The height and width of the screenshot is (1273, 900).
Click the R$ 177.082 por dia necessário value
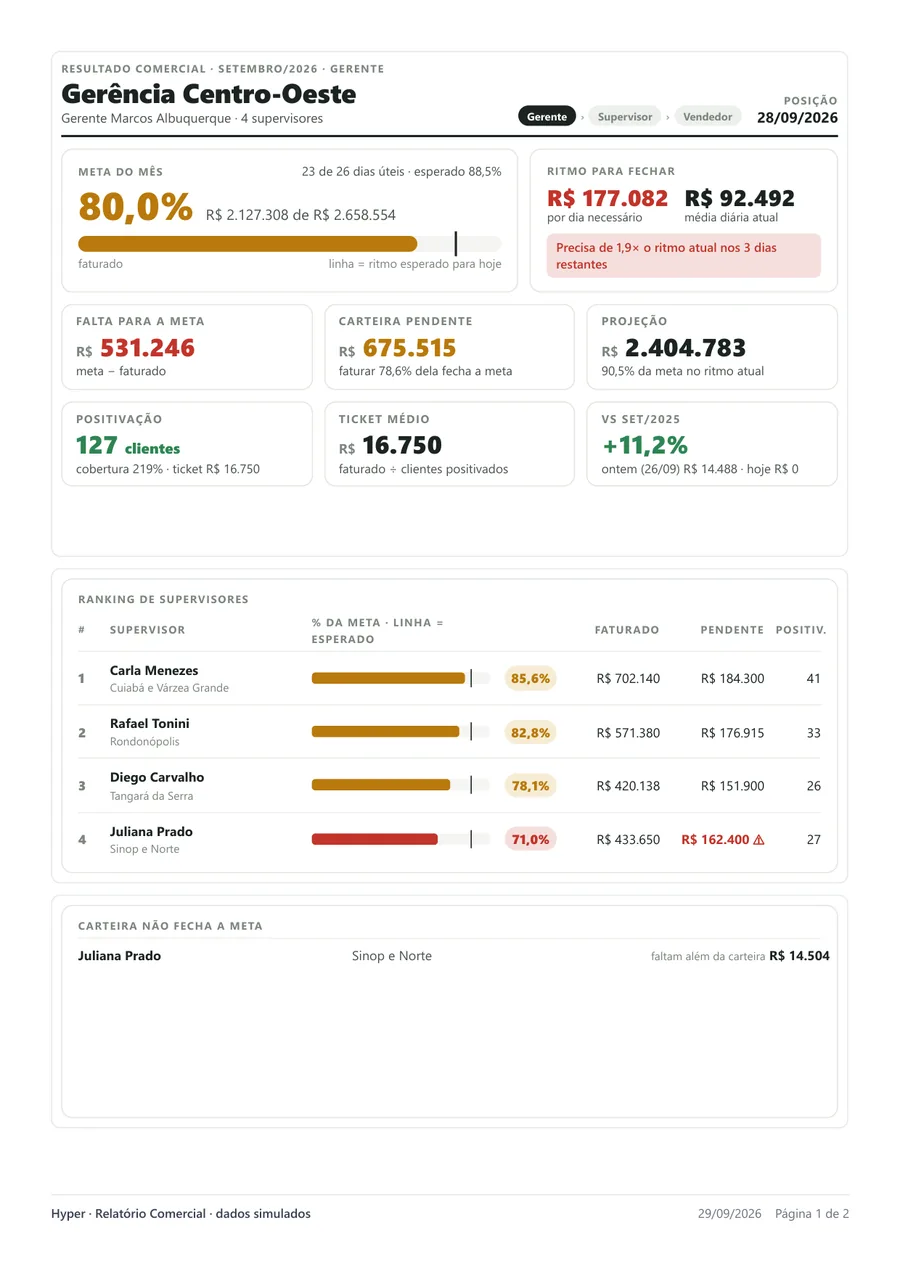[x=608, y=198]
